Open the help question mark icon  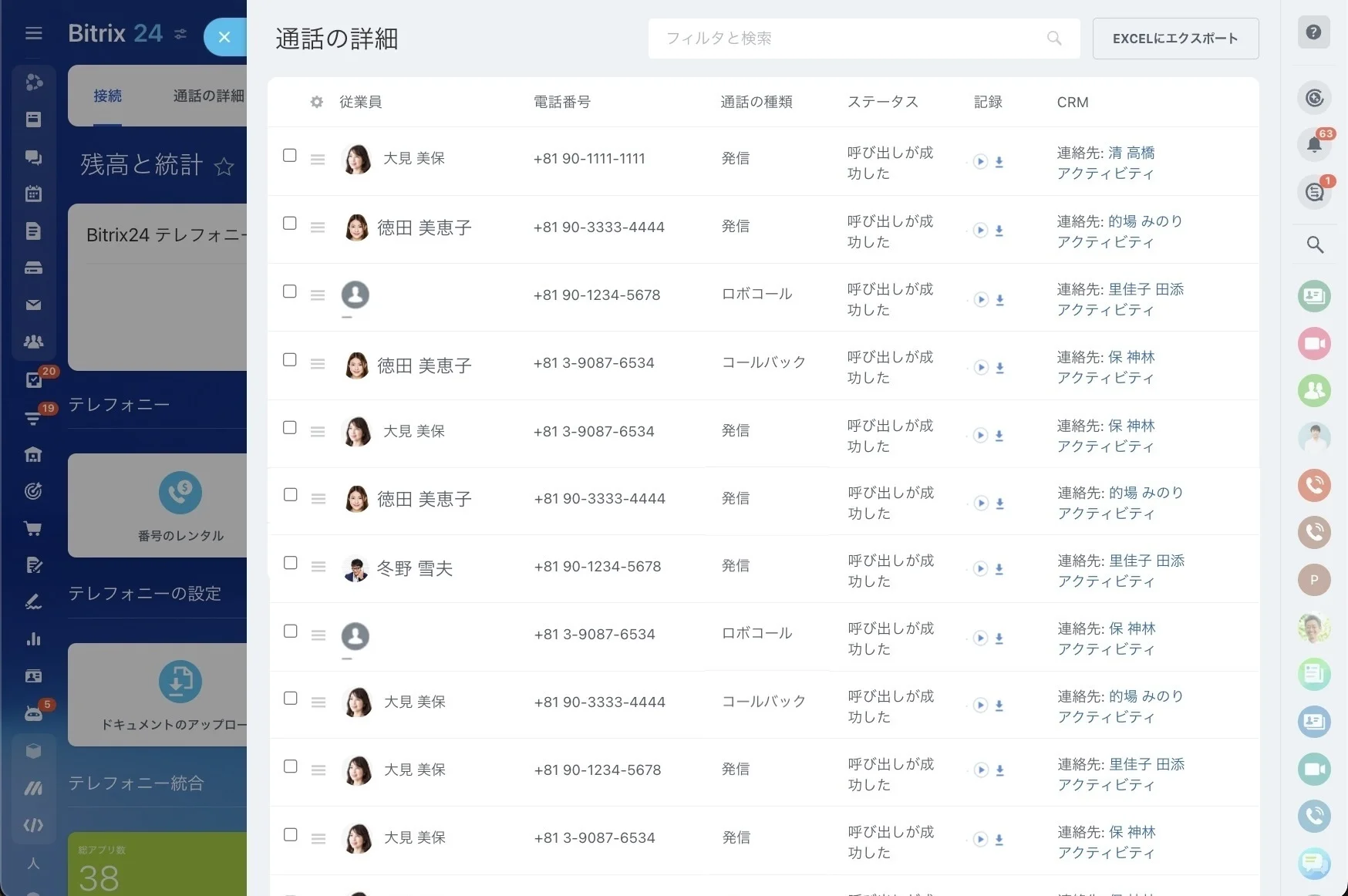coord(1314,32)
